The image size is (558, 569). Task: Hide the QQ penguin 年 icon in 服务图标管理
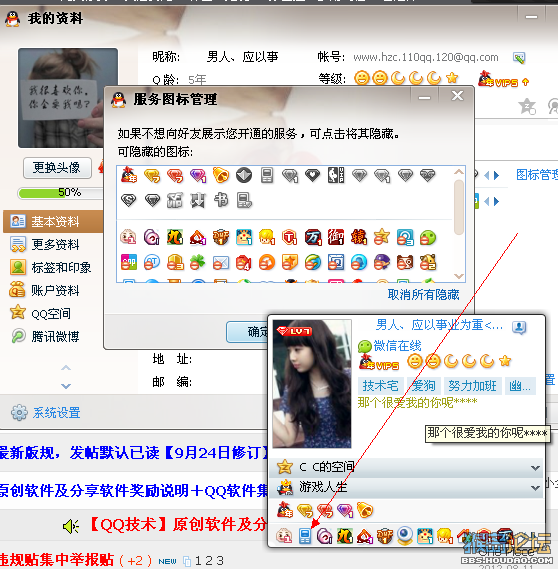(129, 175)
